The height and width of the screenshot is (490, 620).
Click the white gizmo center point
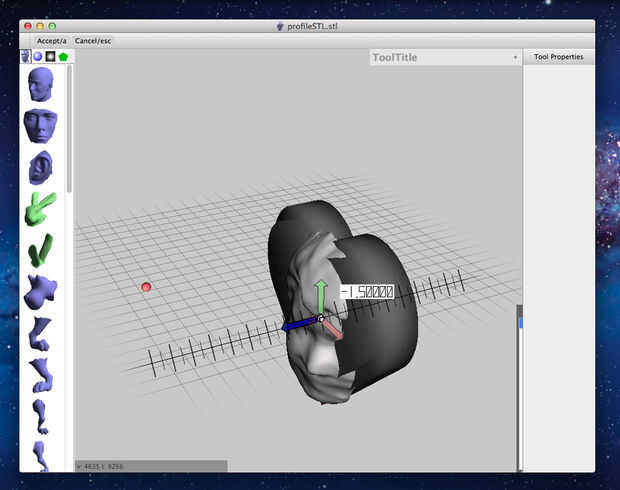321,318
